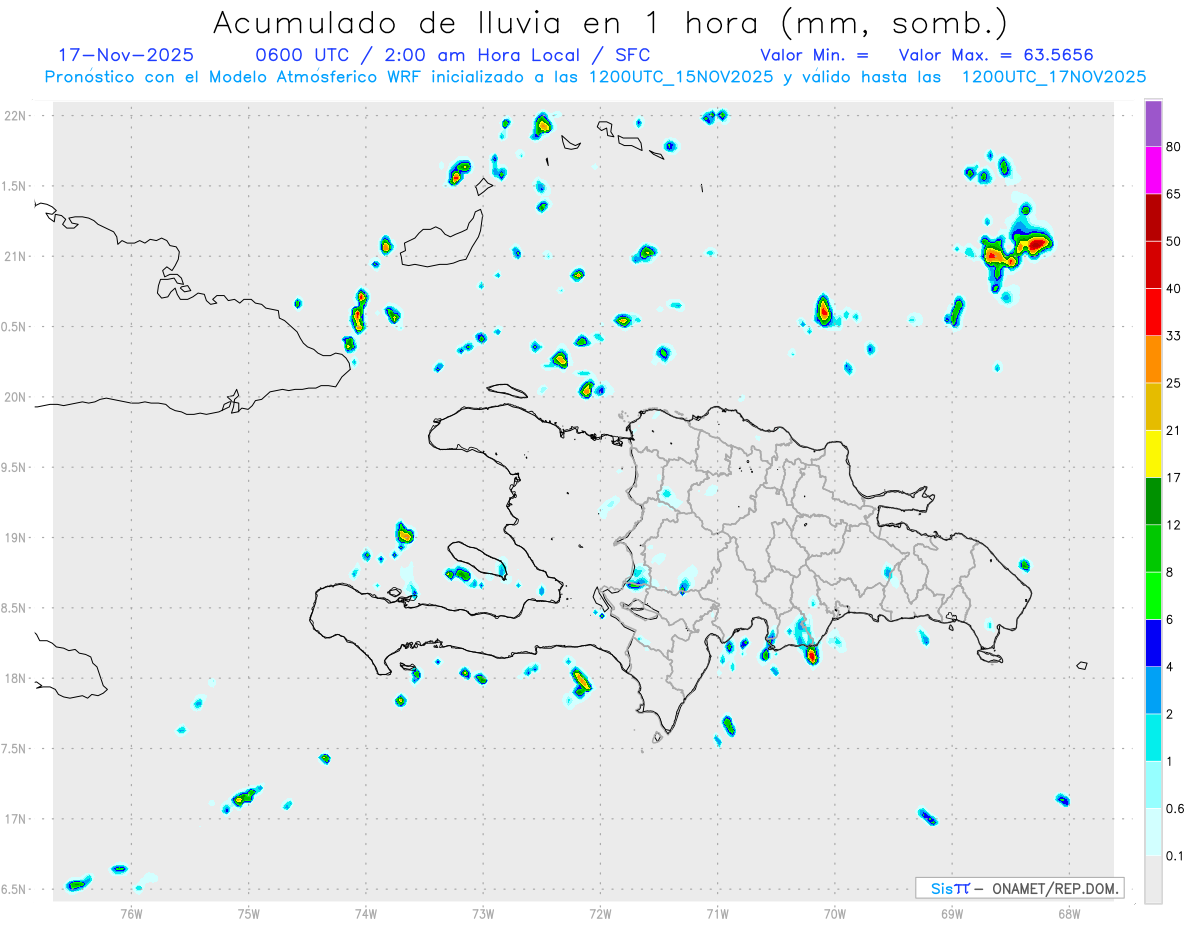1200x927 pixels.
Task: Click the legend value '80'
Action: pyautogui.click(x=1173, y=147)
